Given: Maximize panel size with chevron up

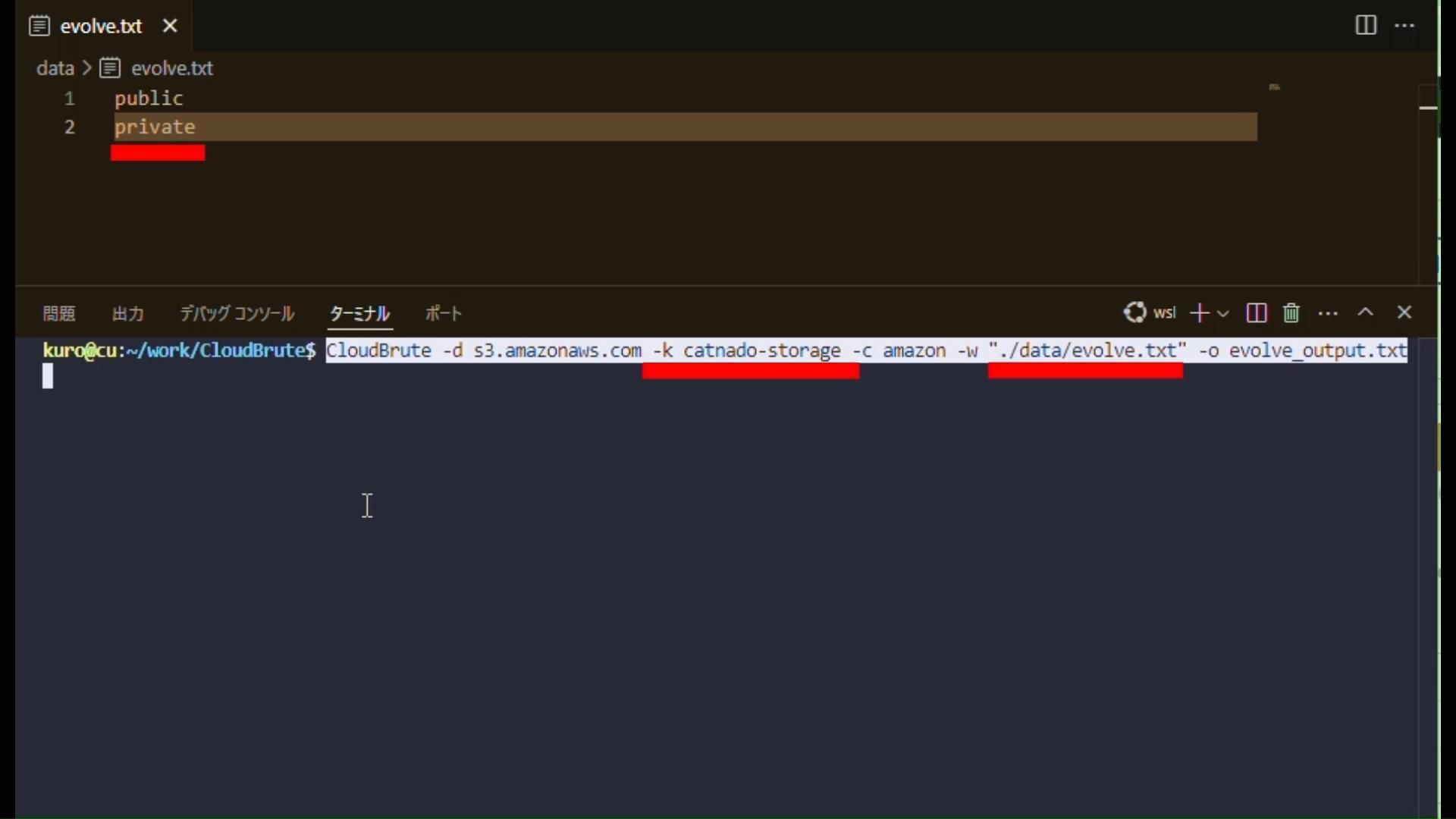Looking at the screenshot, I should [x=1366, y=312].
